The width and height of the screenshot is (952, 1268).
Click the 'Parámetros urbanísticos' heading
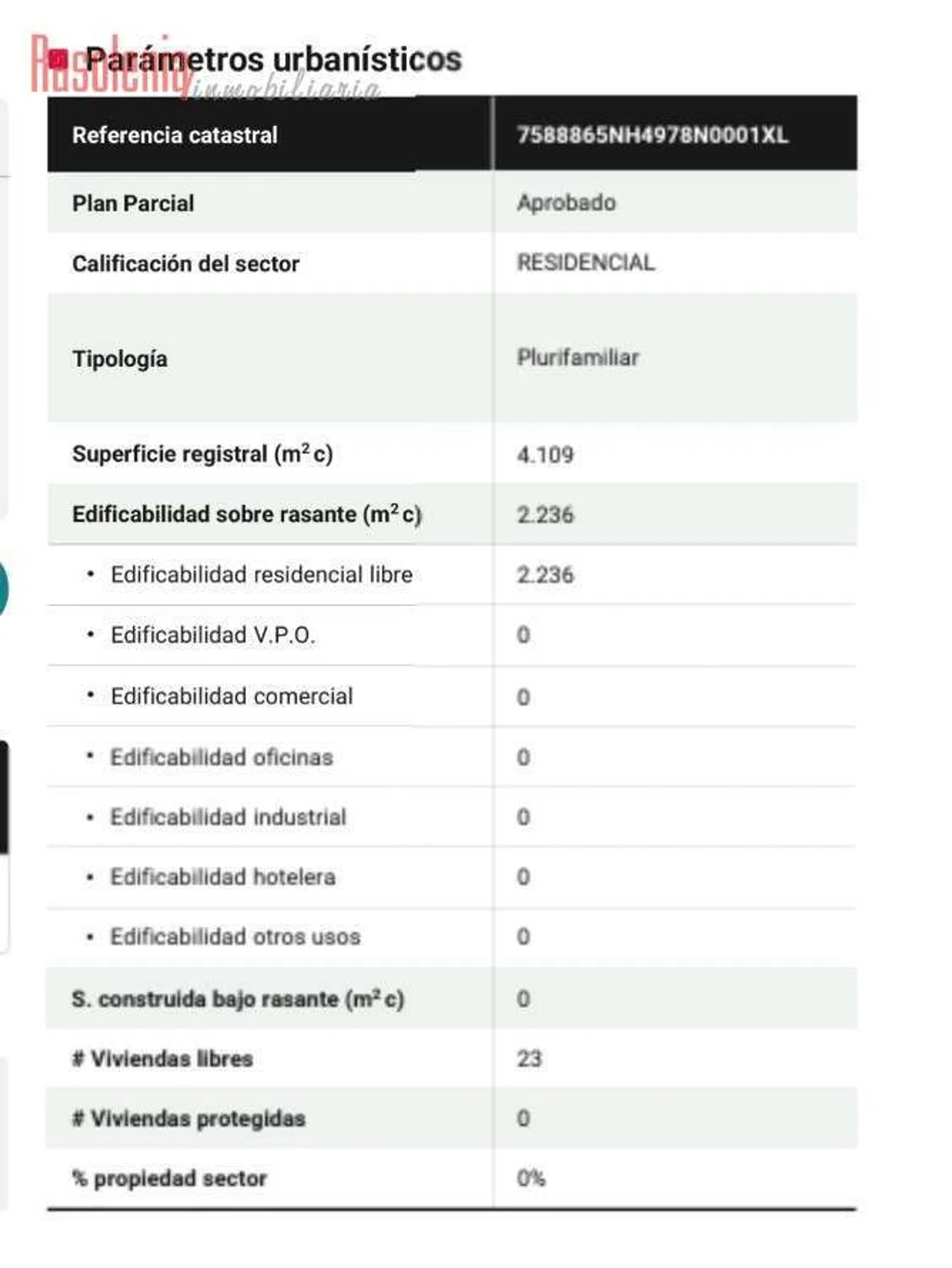click(x=274, y=59)
